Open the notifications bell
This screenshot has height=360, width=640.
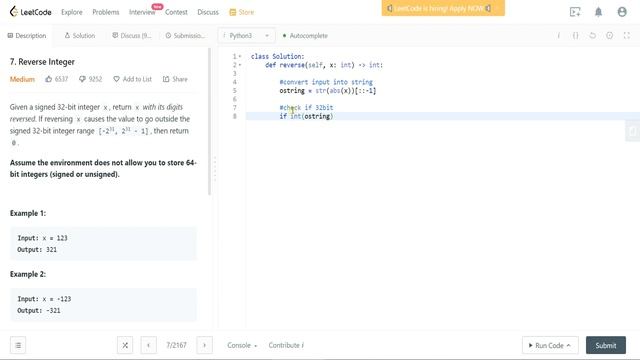(x=598, y=12)
